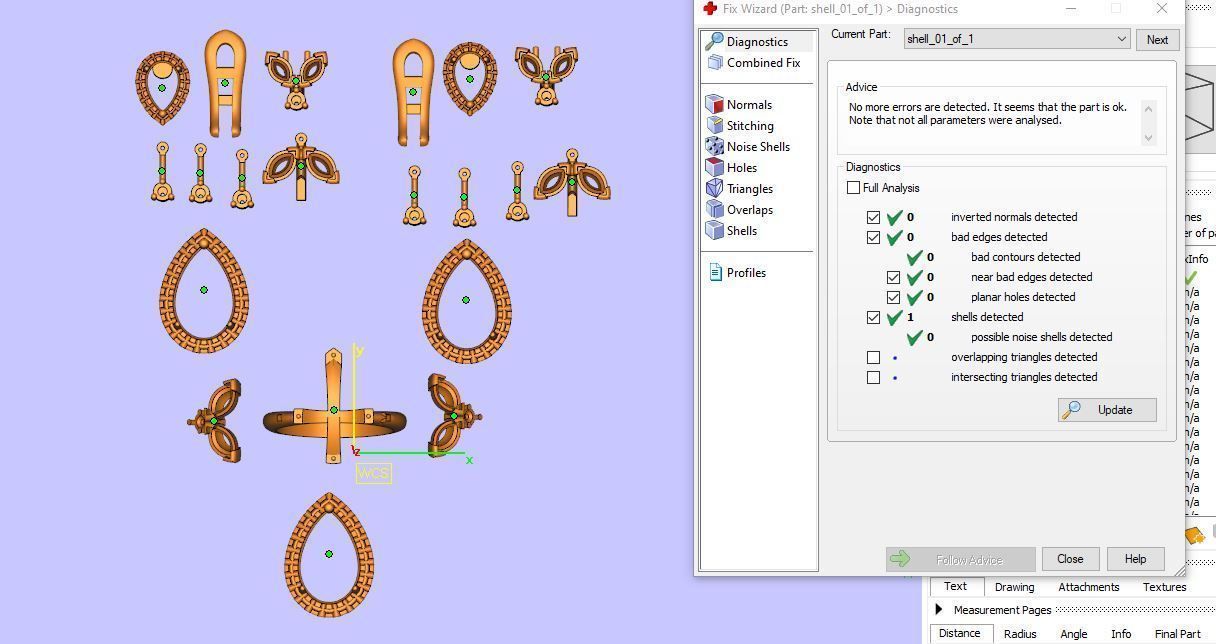Close the Fix Wizard with Close button
The width and height of the screenshot is (1216, 644).
[1070, 559]
